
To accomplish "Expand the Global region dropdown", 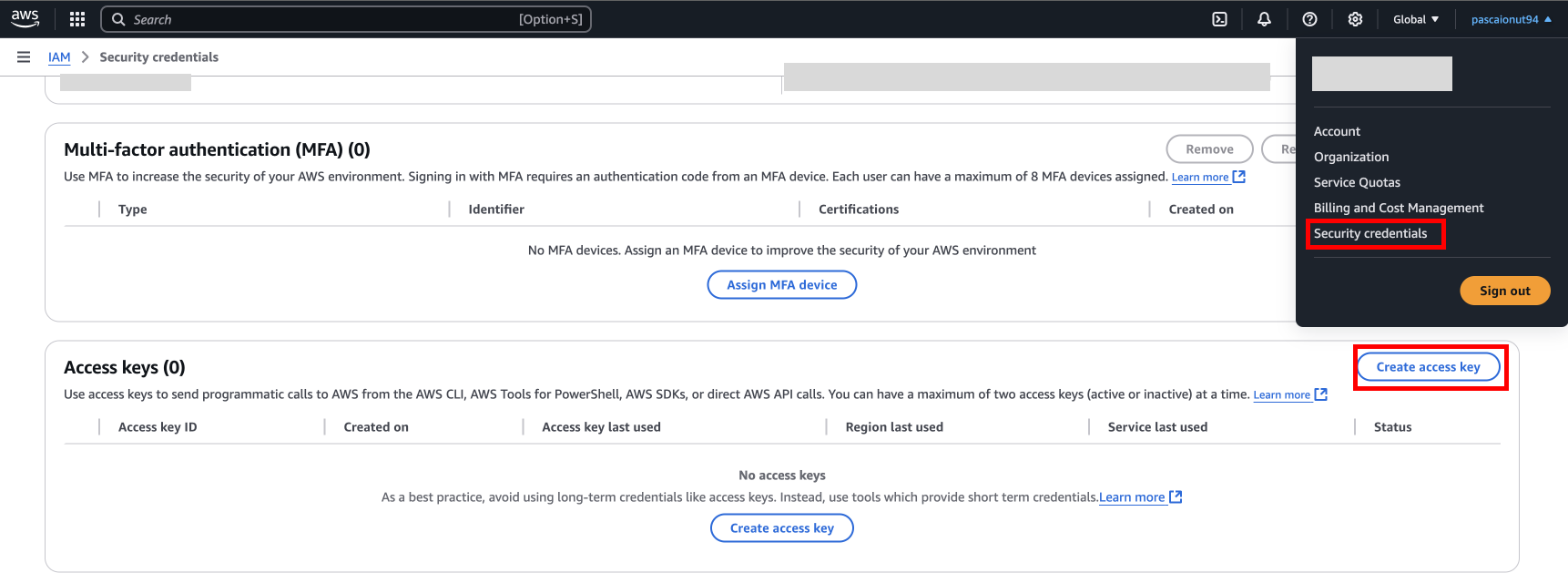I will pos(1416,19).
